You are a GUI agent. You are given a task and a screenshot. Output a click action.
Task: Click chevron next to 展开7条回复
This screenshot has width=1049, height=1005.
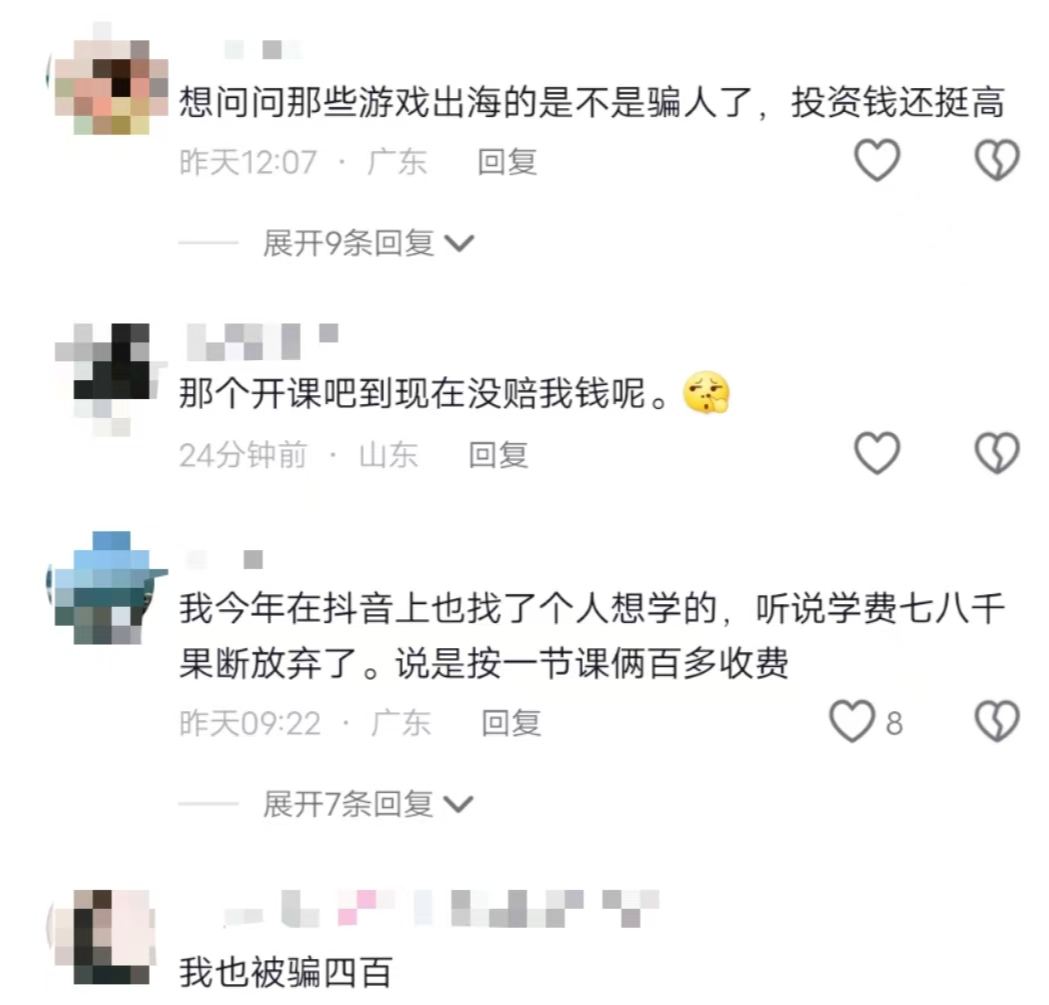pyautogui.click(x=459, y=804)
